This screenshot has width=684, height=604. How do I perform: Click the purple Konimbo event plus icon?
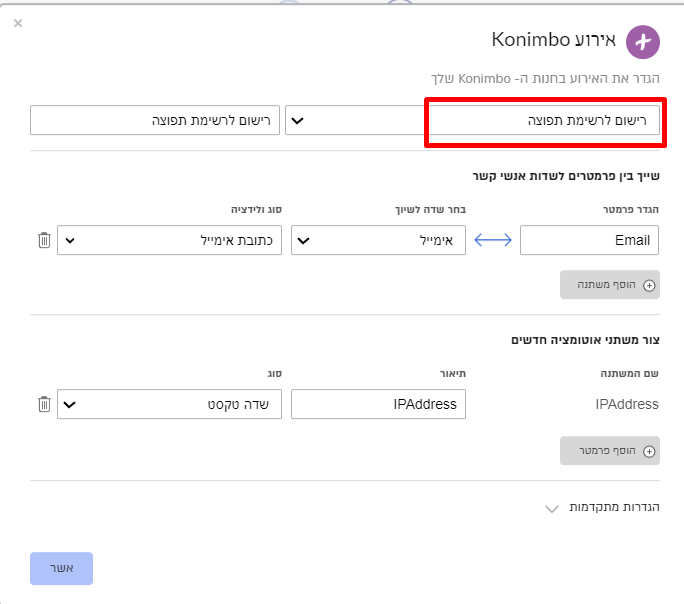643,42
